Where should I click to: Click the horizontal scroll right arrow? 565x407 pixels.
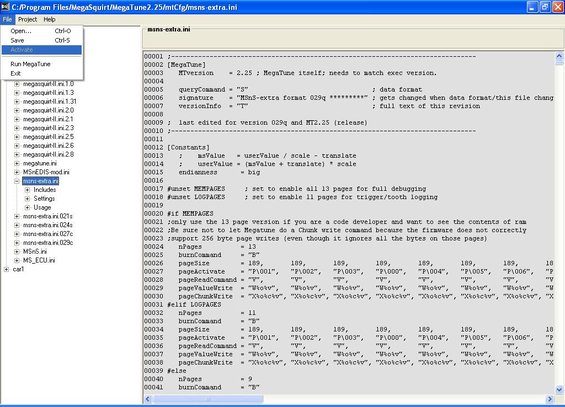coord(550,399)
